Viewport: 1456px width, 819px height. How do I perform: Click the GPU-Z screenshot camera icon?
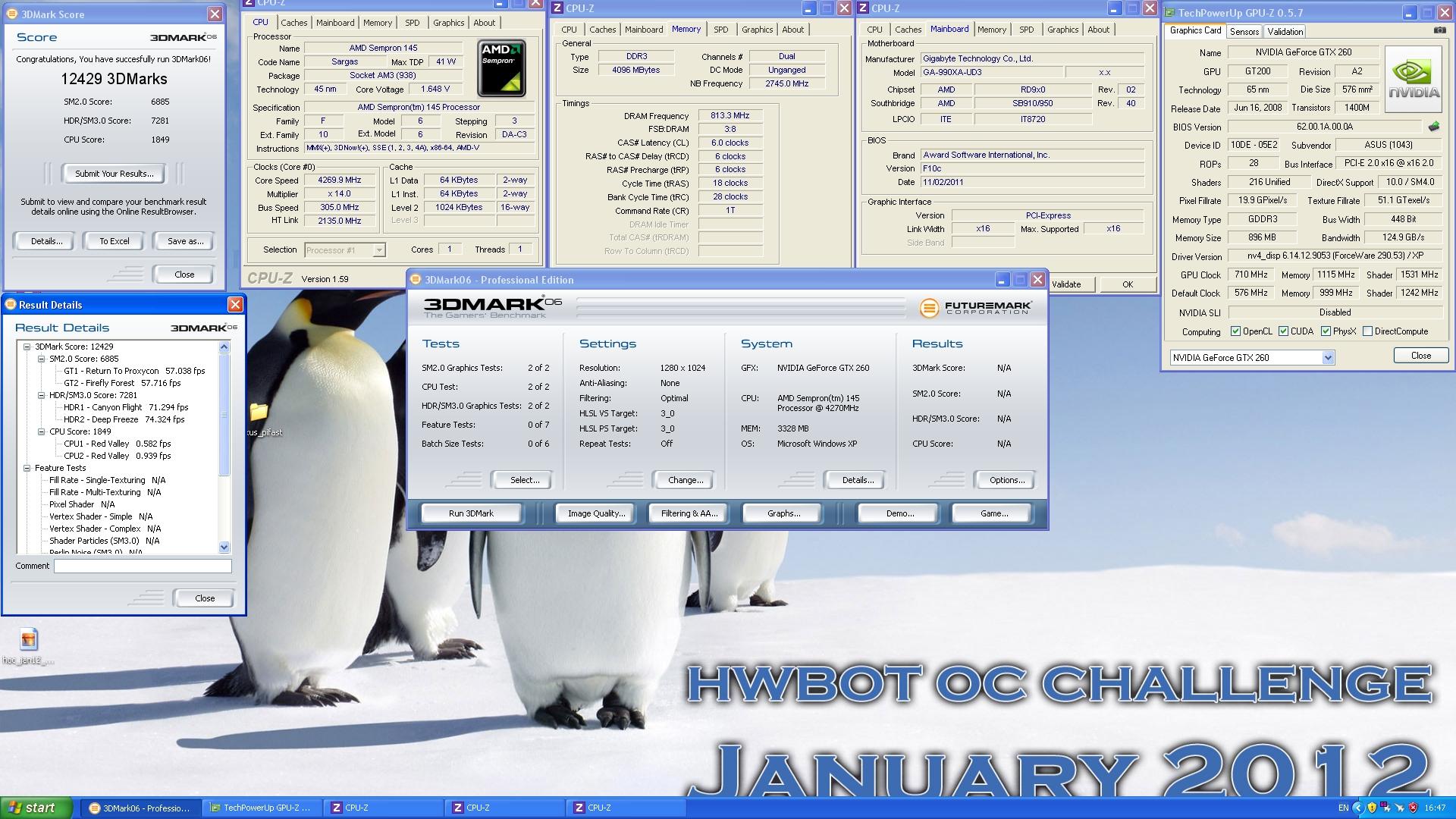[x=1439, y=30]
